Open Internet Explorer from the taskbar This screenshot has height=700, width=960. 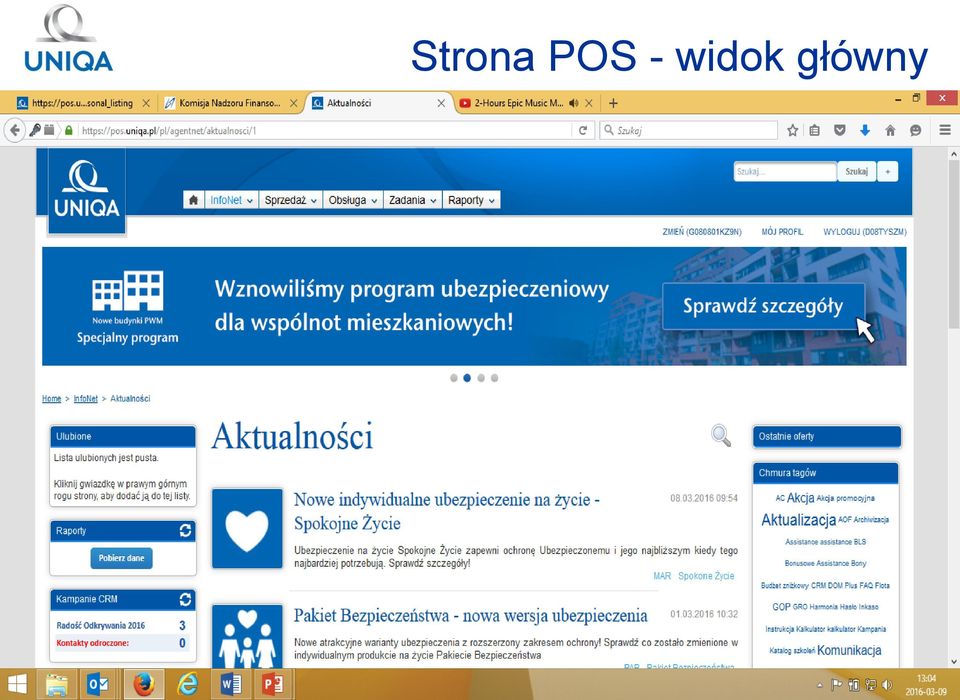pos(187,684)
